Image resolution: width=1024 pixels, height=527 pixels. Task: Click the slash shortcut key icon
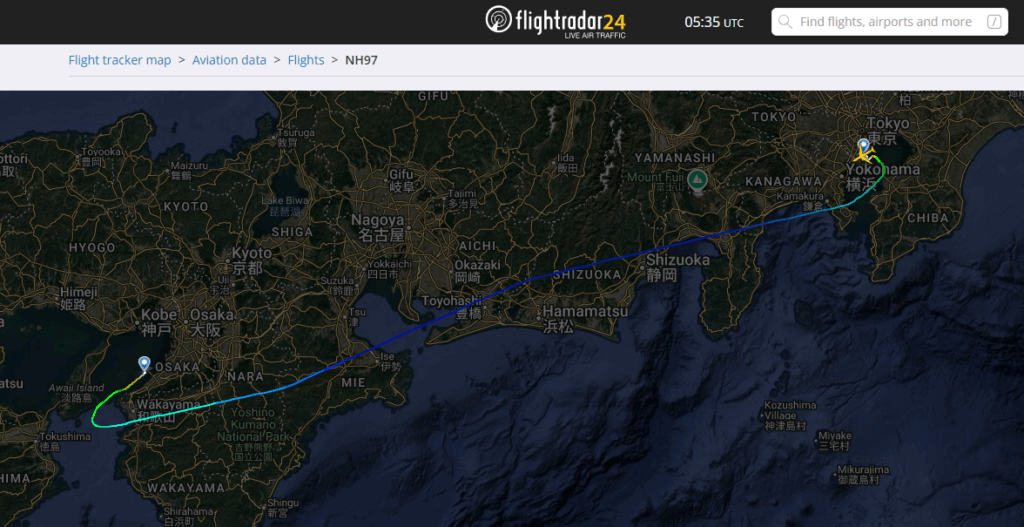tap(993, 22)
